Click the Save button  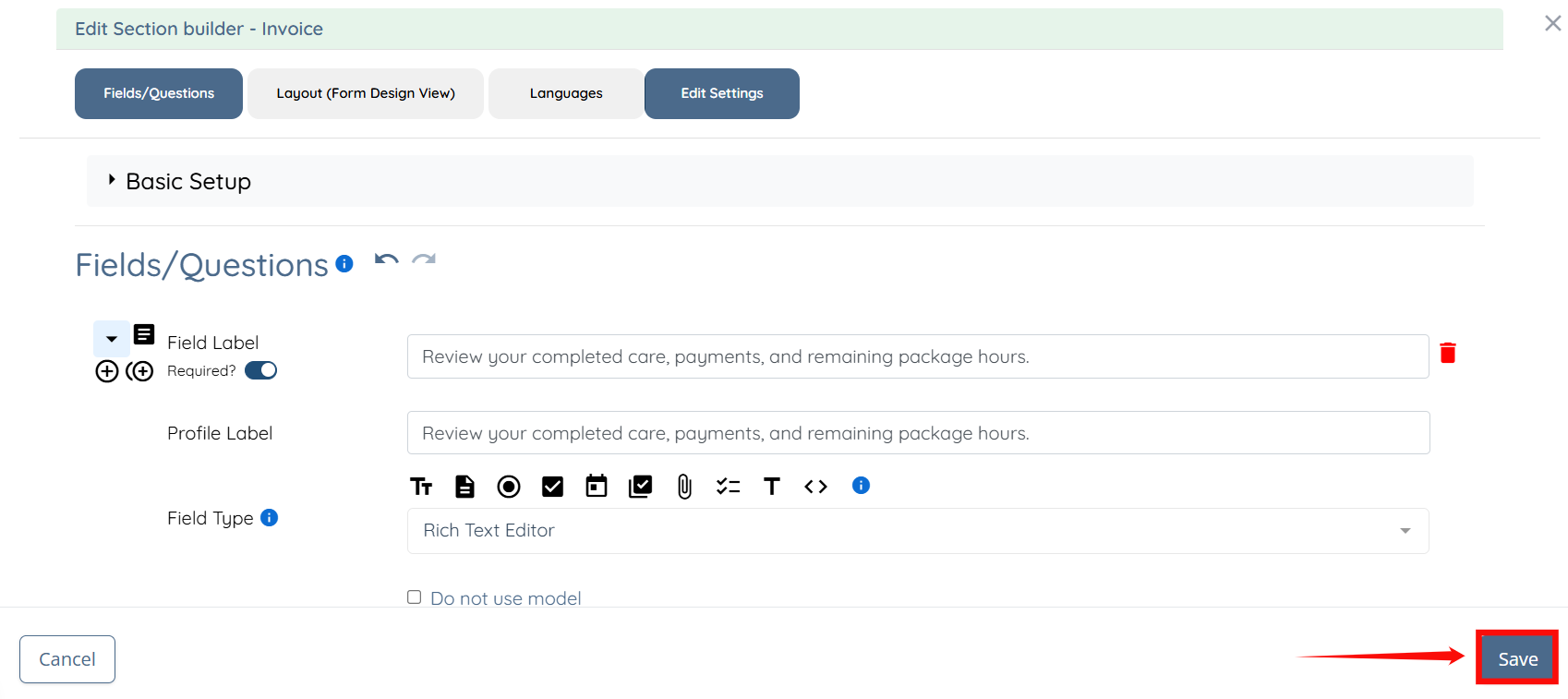(x=1517, y=658)
